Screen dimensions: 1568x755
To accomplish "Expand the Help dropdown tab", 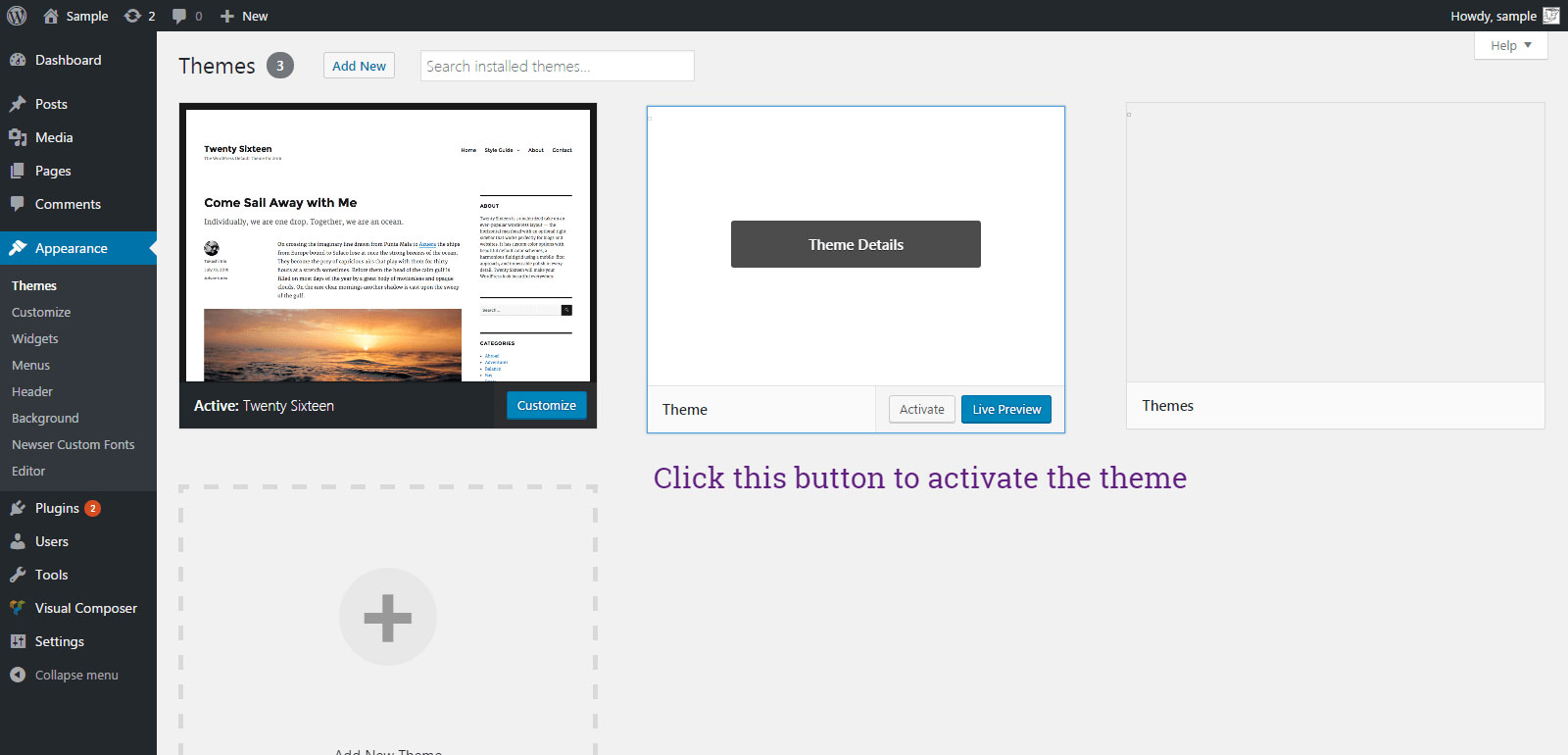I will (1510, 45).
